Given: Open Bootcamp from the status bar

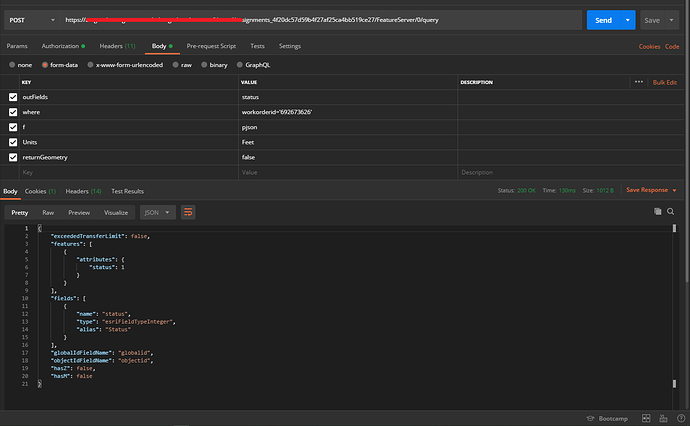Looking at the screenshot, I should click(x=607, y=419).
